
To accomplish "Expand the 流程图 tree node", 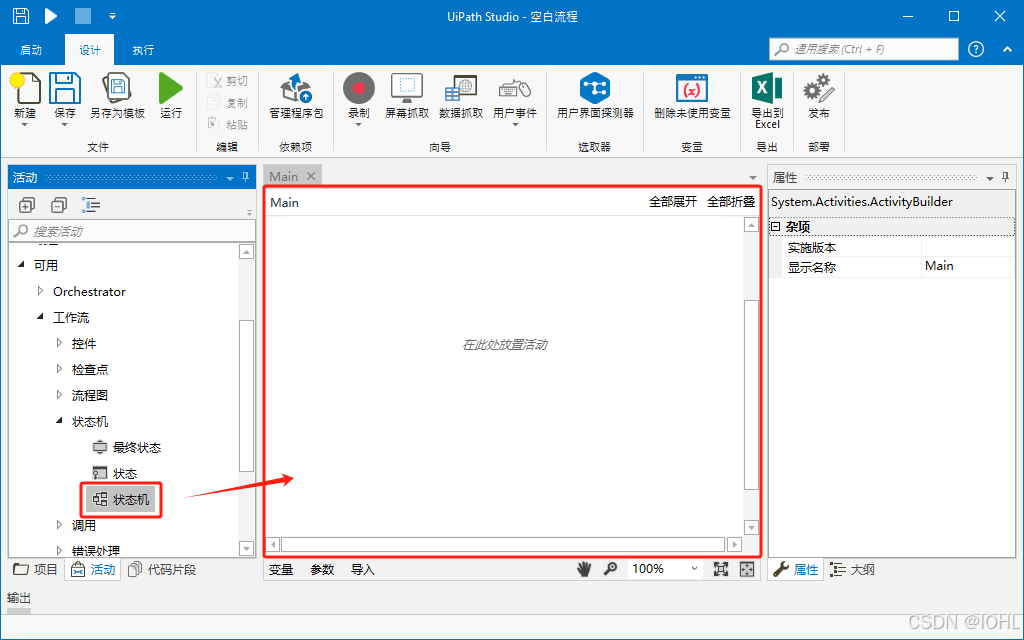I will click(59, 395).
